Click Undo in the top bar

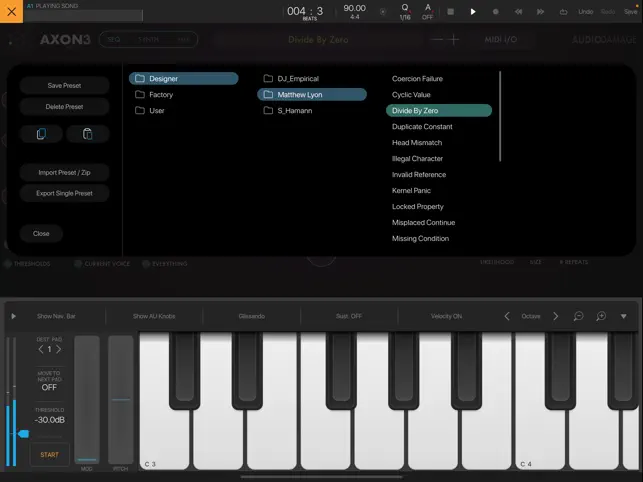586,11
